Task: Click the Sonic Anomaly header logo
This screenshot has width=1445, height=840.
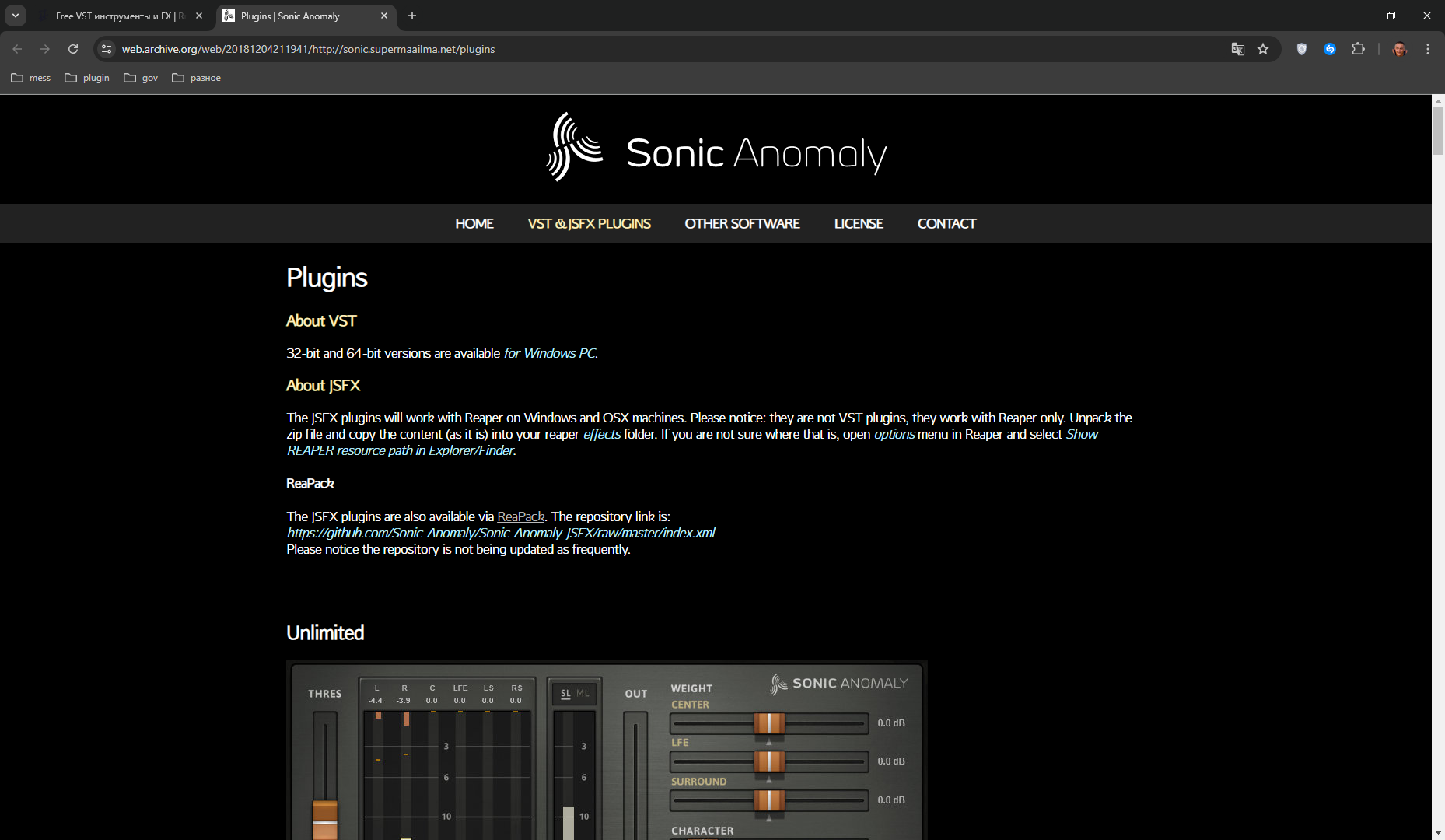Action: [x=716, y=149]
